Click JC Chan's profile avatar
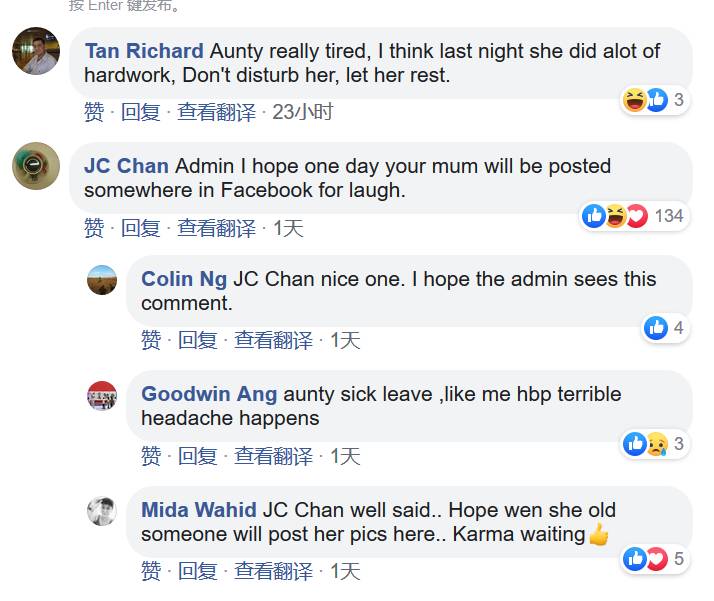Viewport: 714px width, 601px height. [x=35, y=166]
